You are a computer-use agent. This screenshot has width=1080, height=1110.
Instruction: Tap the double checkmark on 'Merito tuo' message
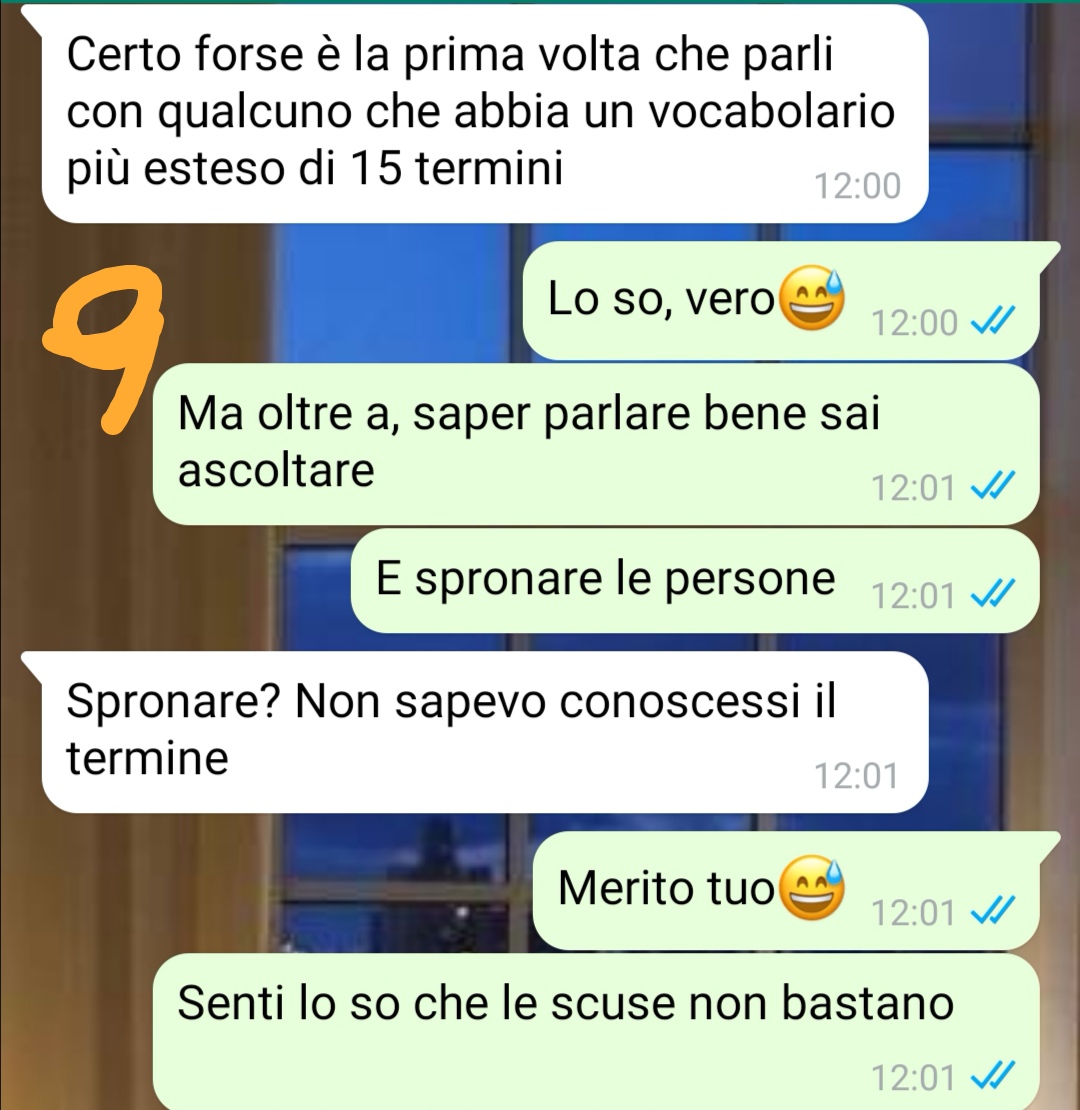(x=993, y=912)
